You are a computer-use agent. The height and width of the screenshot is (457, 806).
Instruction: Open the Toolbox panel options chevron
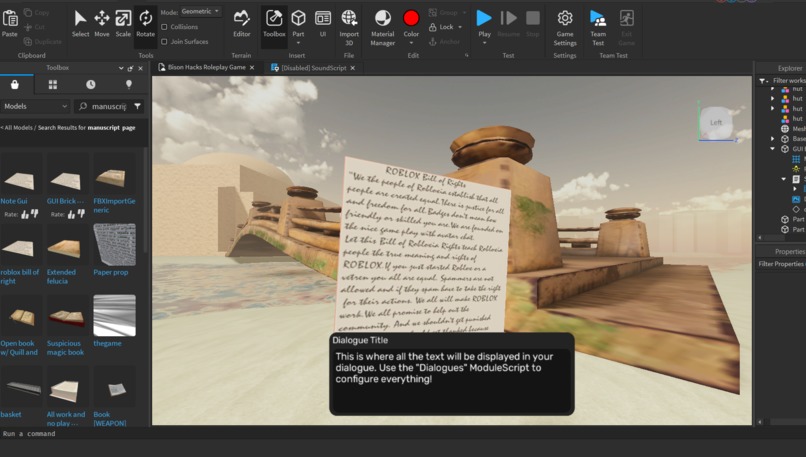[121, 68]
